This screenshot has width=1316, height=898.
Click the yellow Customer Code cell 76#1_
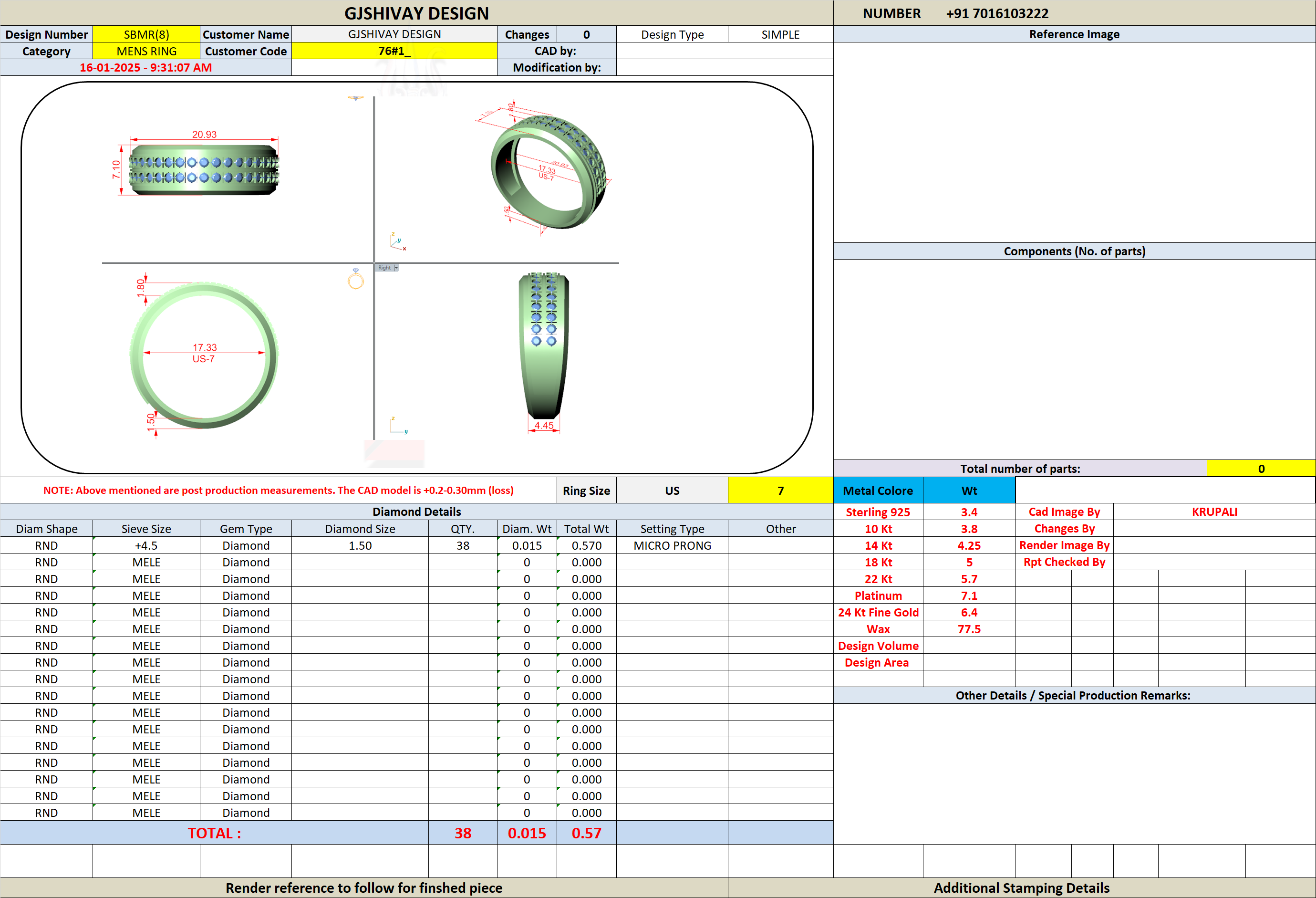tap(394, 51)
